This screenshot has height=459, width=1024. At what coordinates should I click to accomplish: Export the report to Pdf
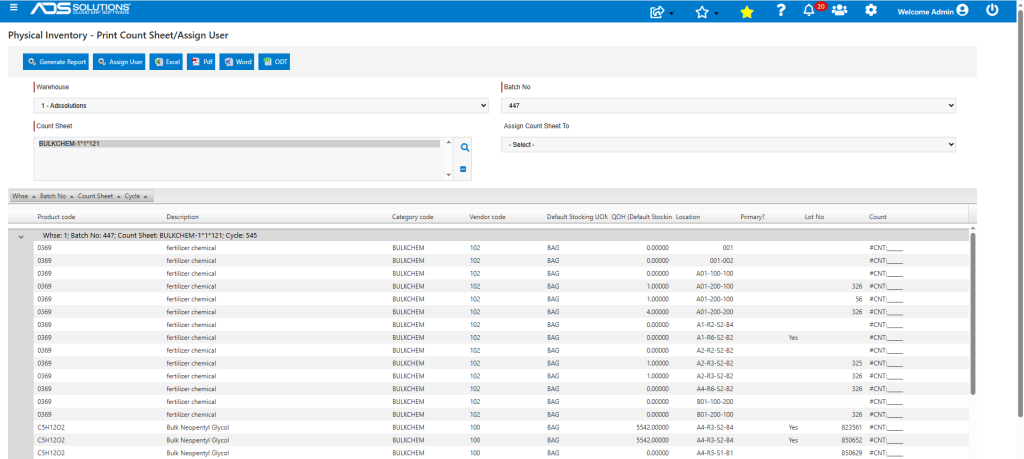click(x=201, y=62)
